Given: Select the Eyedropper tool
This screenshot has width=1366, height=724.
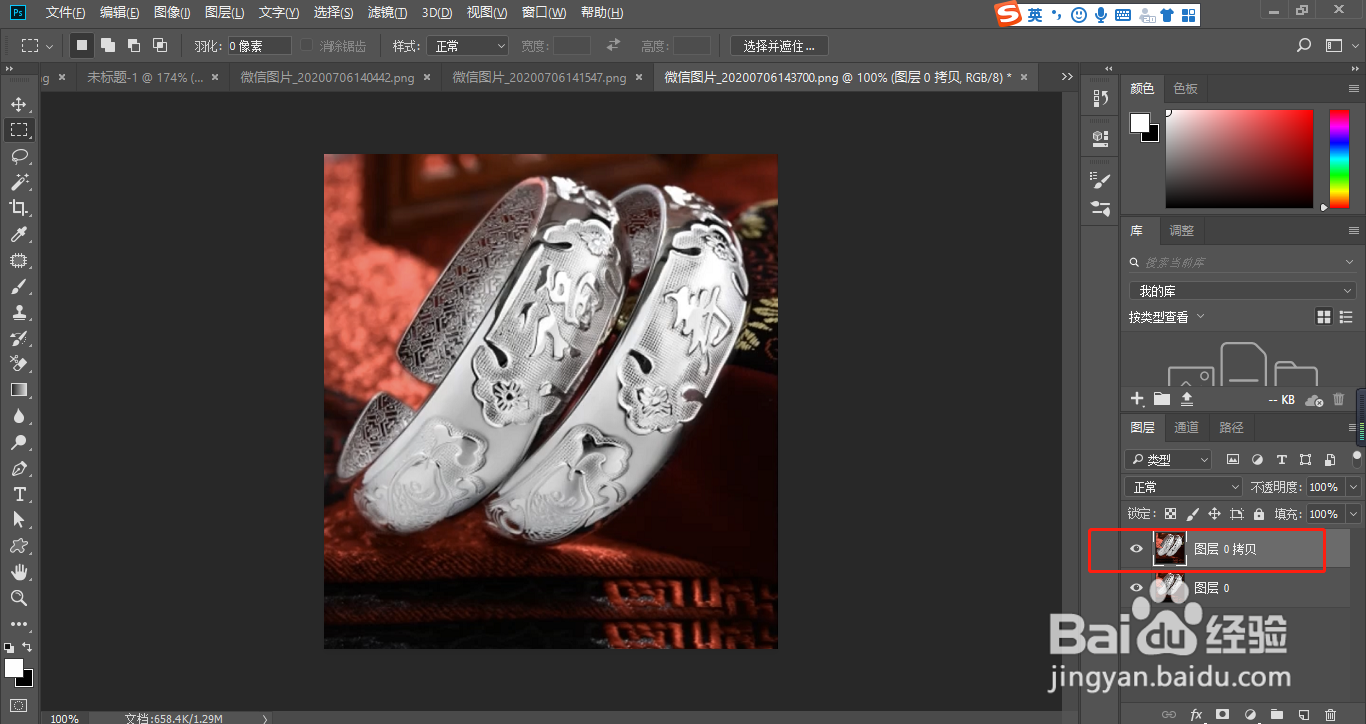Looking at the screenshot, I should [x=19, y=234].
